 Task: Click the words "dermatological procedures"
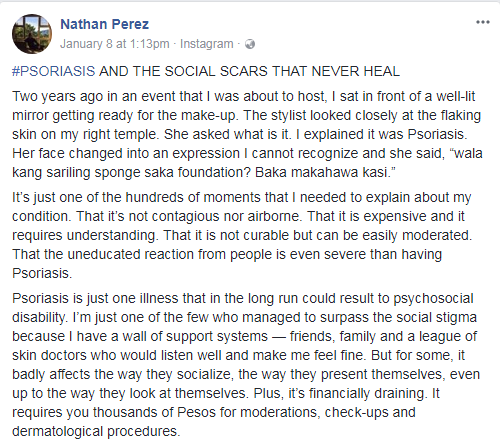coord(95,431)
